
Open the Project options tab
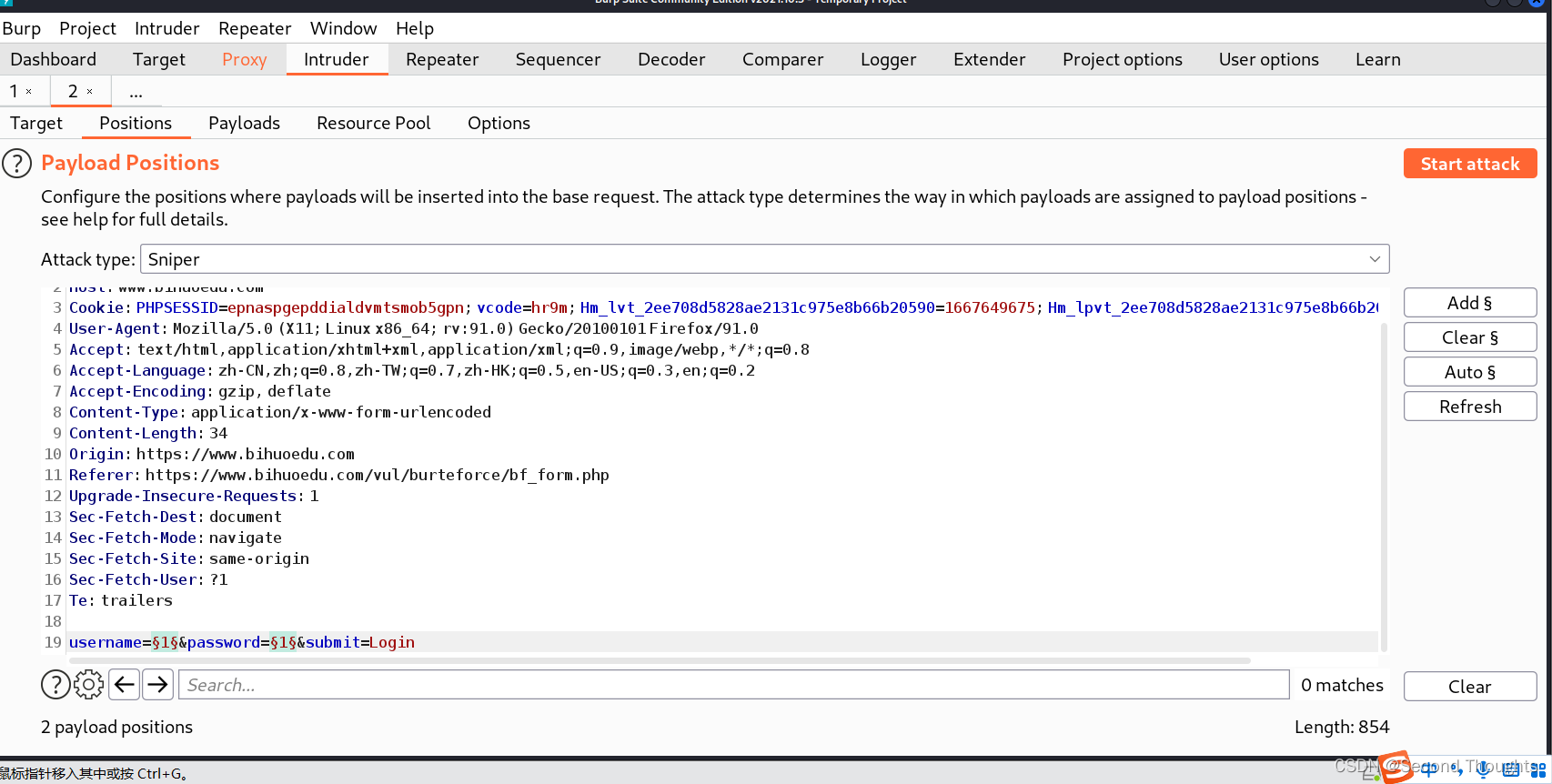pyautogui.click(x=1122, y=59)
